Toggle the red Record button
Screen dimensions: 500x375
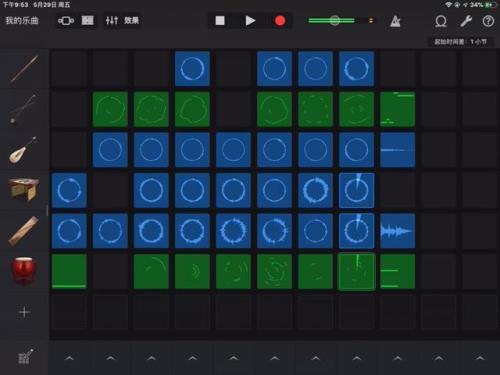280,21
